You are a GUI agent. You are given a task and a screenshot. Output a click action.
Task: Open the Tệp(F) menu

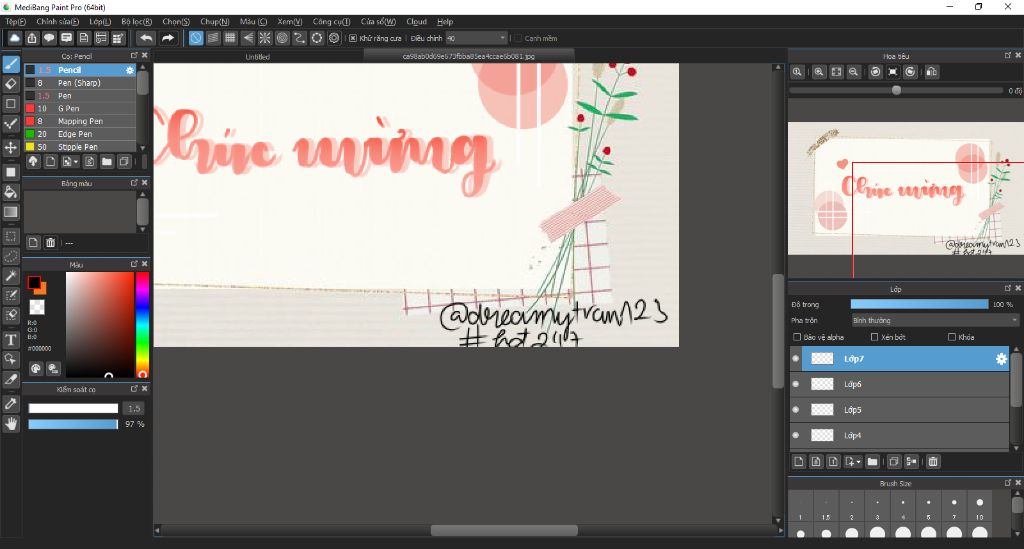16,22
